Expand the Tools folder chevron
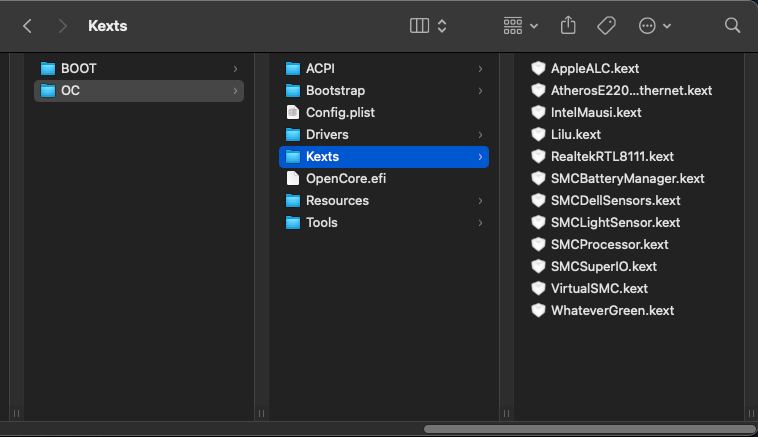This screenshot has height=437, width=758. [480, 223]
